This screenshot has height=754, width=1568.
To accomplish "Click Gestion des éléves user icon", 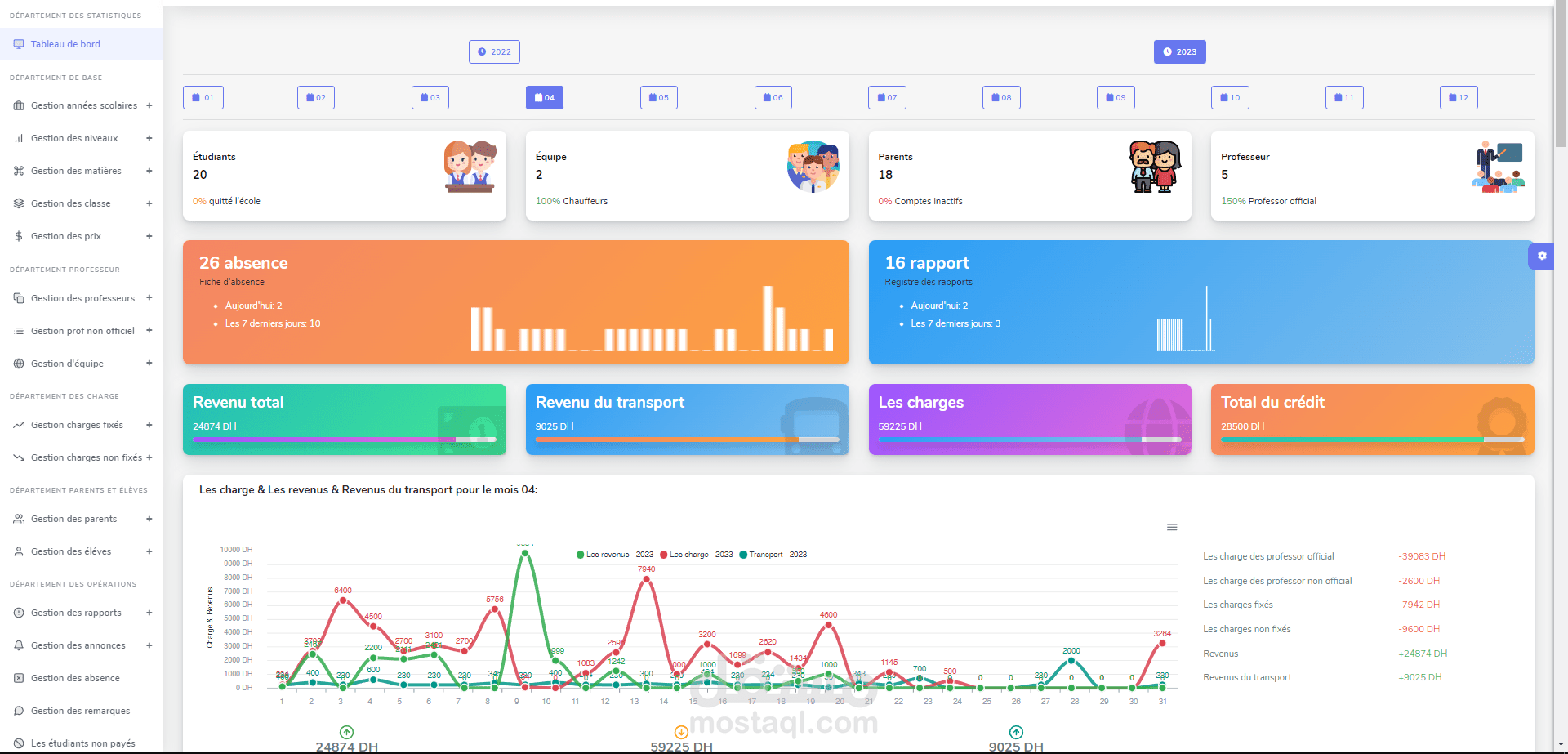I will (x=19, y=551).
